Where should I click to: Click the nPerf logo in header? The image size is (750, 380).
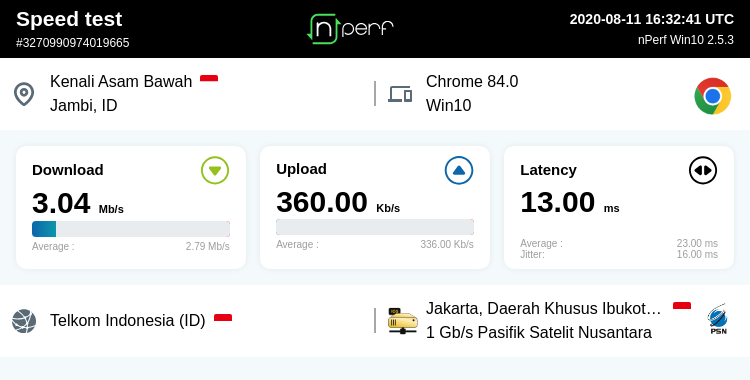350,29
